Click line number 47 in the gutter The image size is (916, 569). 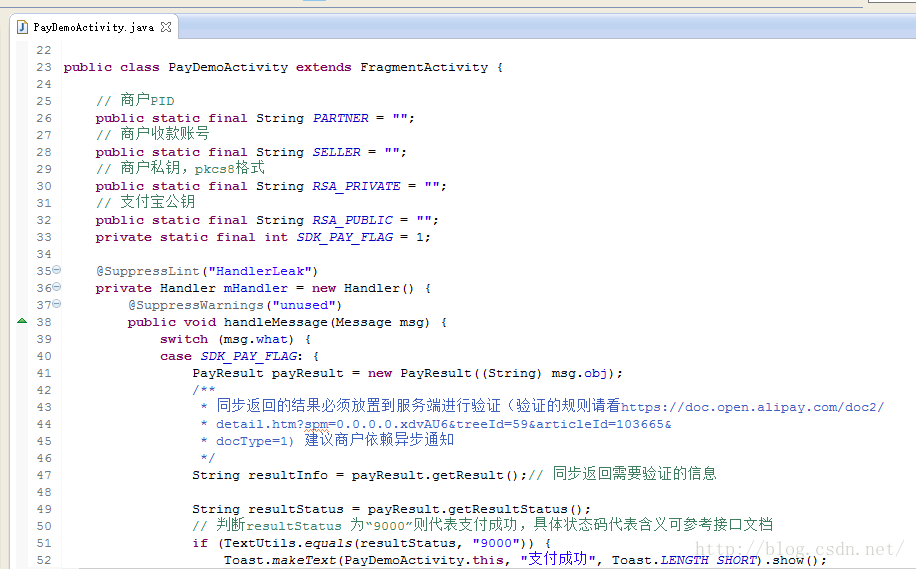pos(44,475)
